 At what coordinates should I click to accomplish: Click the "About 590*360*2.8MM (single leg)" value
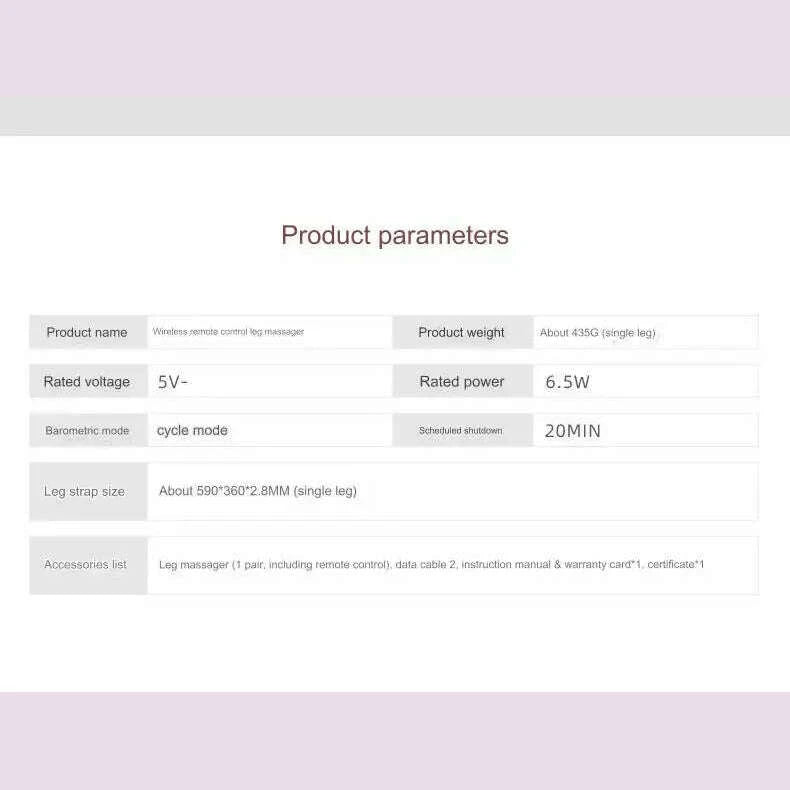click(258, 491)
